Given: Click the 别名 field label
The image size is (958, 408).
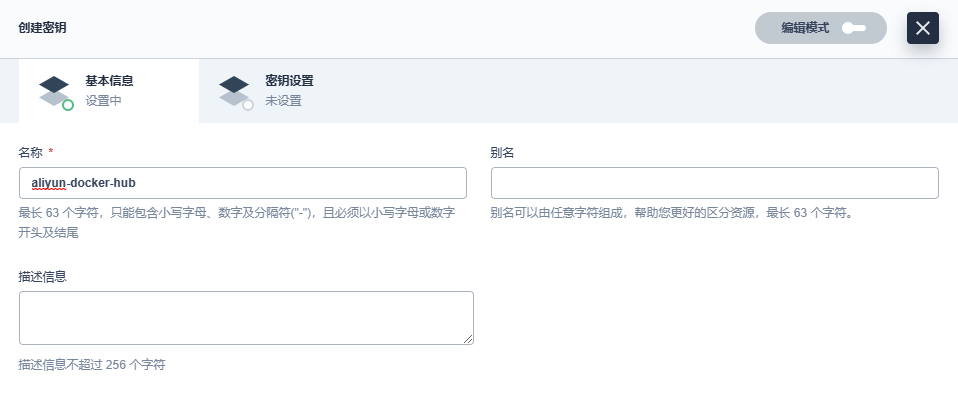Looking at the screenshot, I should coord(502,152).
